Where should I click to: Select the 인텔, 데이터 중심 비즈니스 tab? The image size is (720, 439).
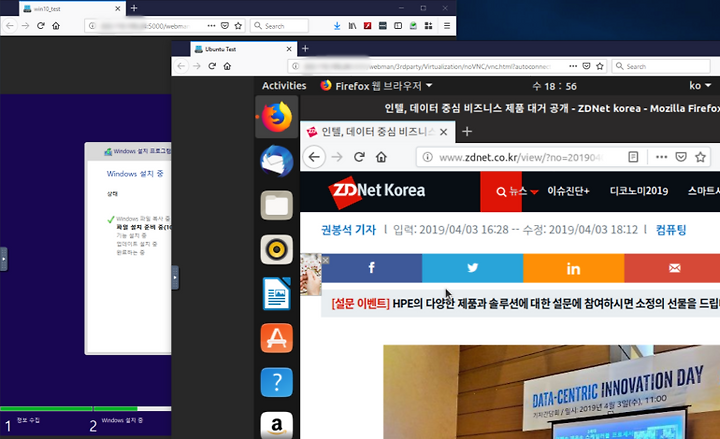point(377,132)
